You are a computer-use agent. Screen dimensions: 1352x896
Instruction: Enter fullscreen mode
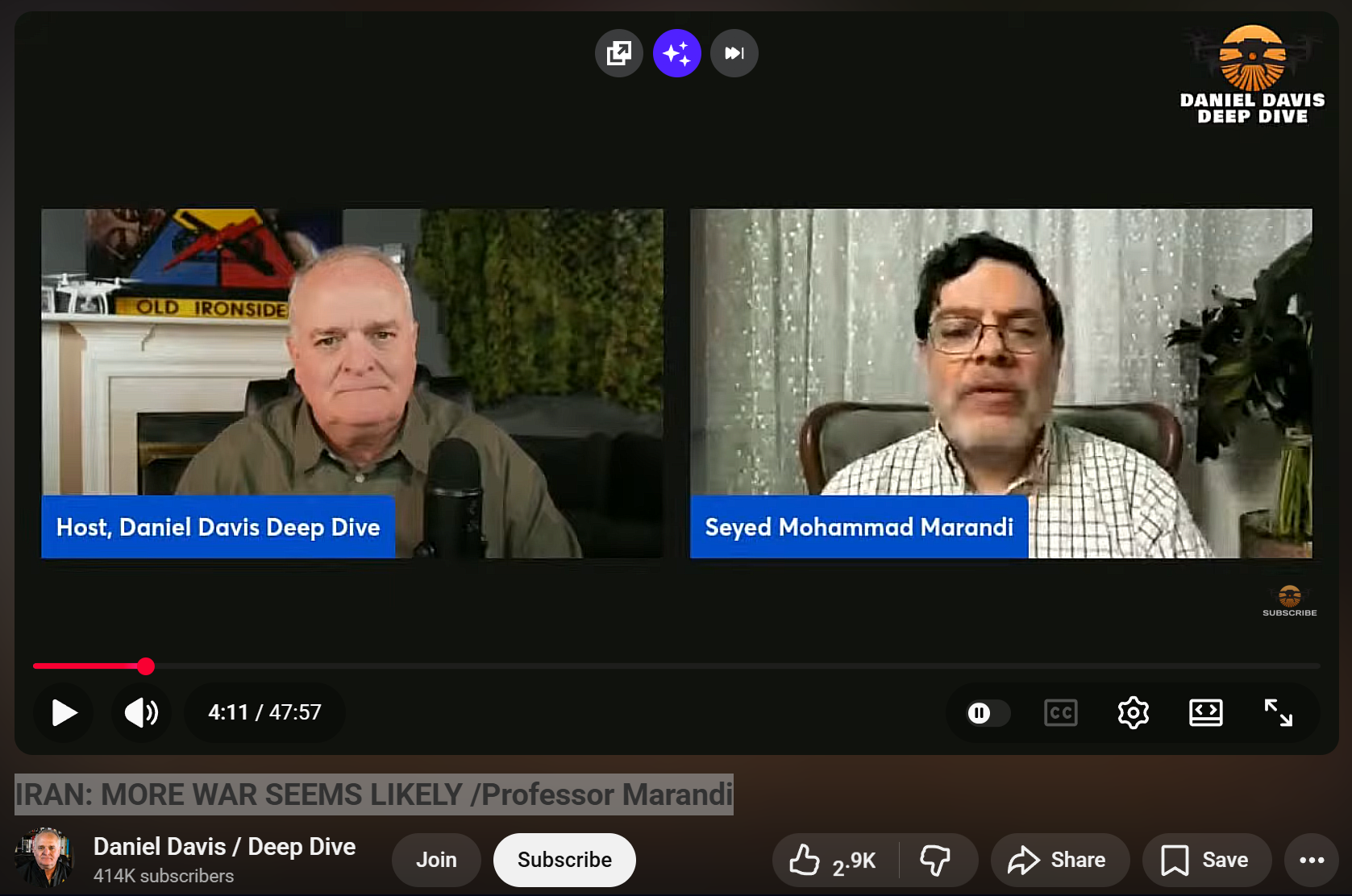(x=1278, y=713)
